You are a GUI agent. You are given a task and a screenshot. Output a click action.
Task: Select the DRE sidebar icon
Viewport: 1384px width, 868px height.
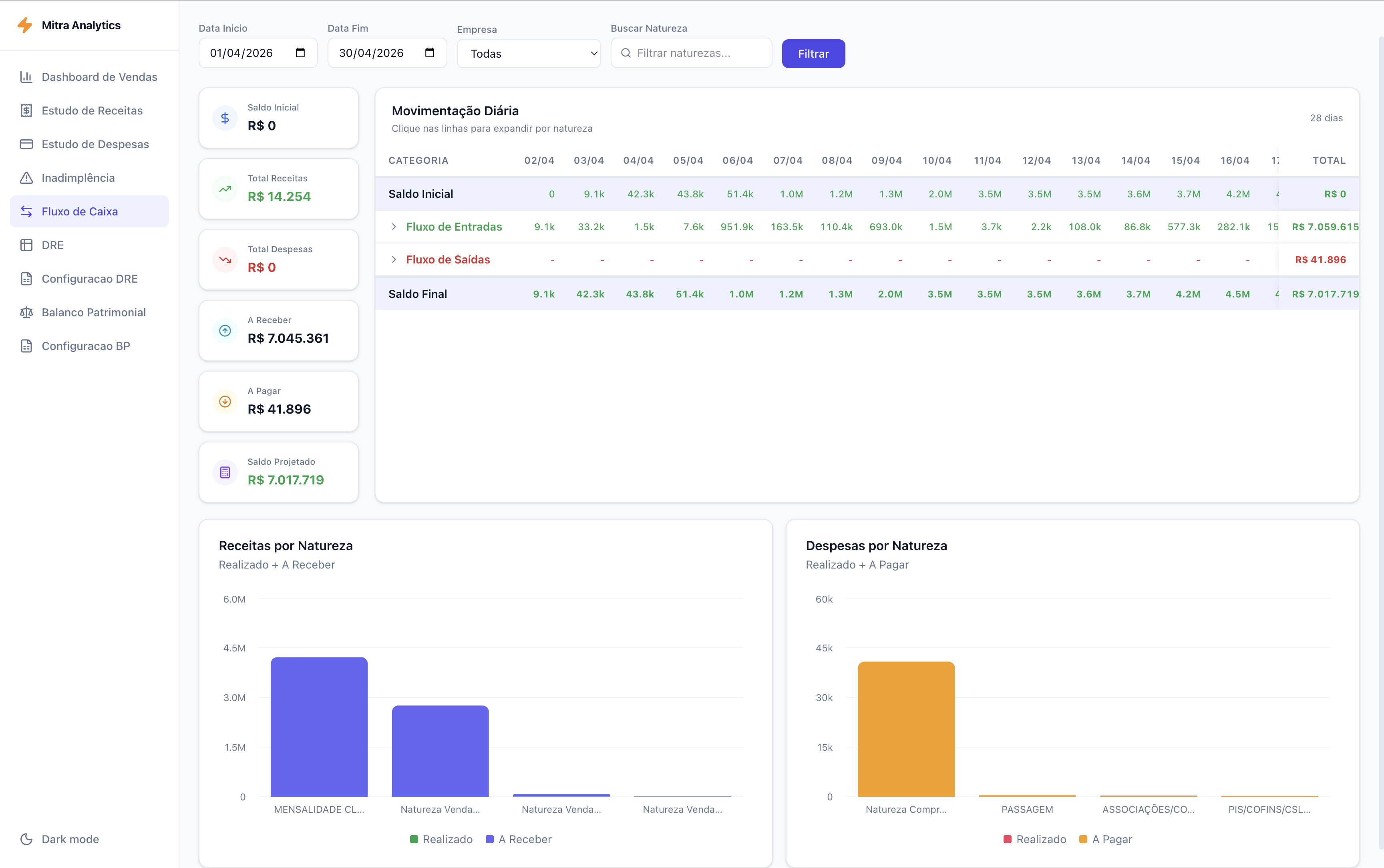27,245
